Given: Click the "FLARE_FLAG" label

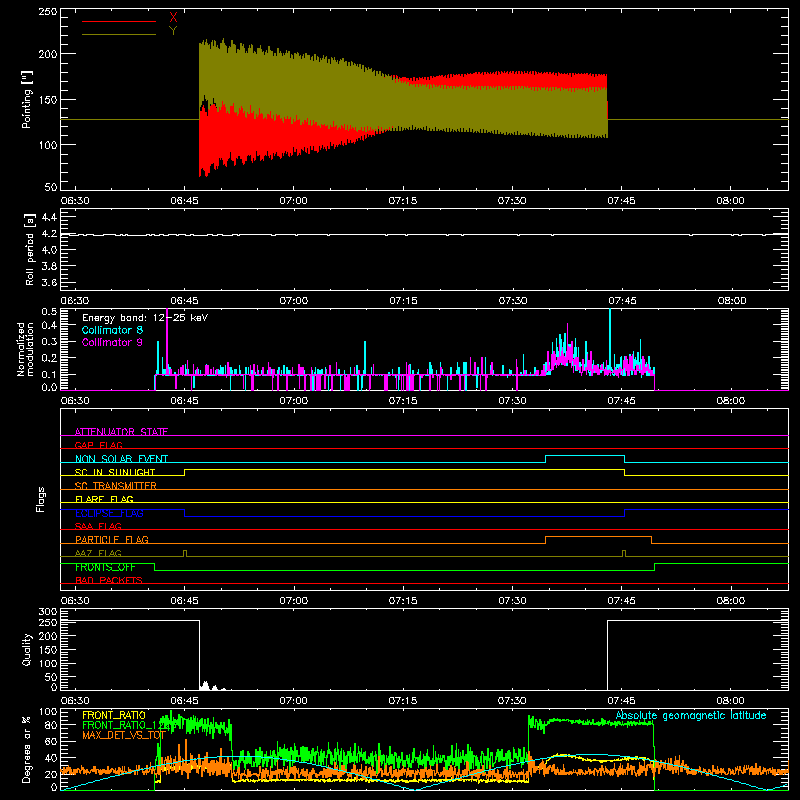Looking at the screenshot, I should tap(104, 499).
